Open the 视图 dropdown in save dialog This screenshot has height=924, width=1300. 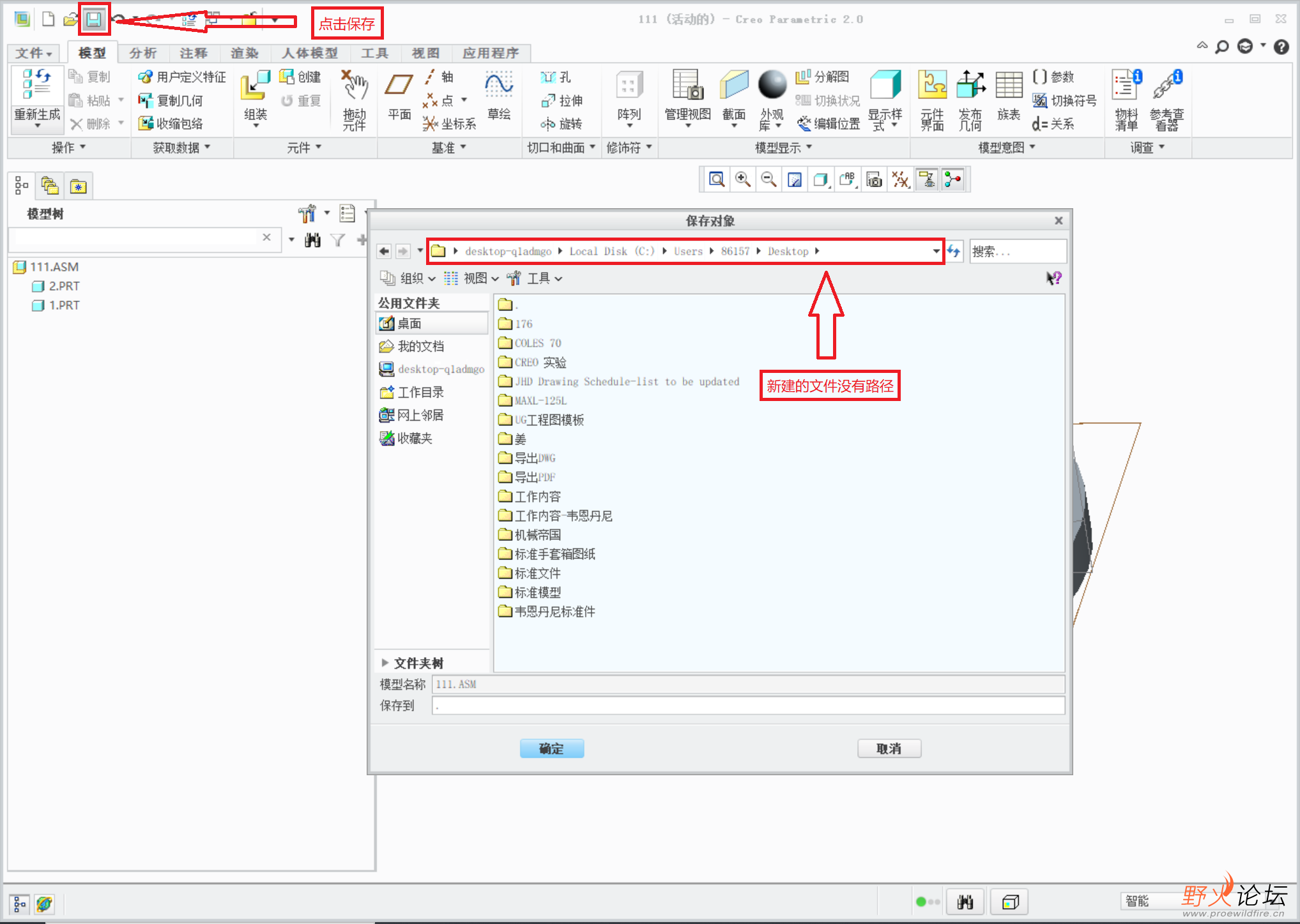tap(471, 278)
